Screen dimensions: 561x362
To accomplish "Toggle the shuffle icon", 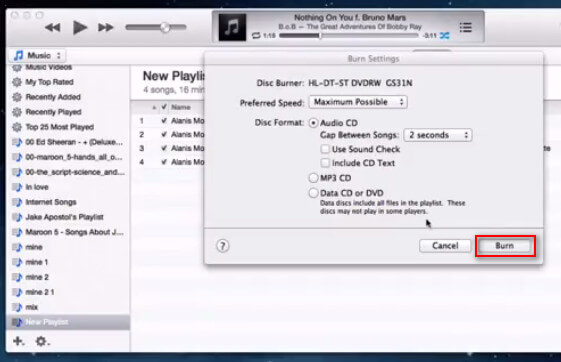I will click(444, 35).
